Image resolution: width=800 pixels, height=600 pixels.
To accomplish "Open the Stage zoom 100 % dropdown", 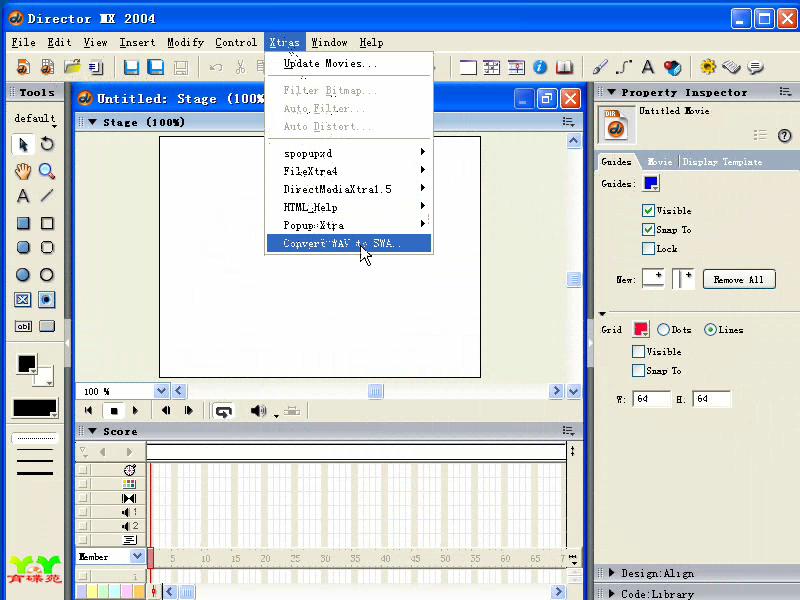I will [x=161, y=391].
